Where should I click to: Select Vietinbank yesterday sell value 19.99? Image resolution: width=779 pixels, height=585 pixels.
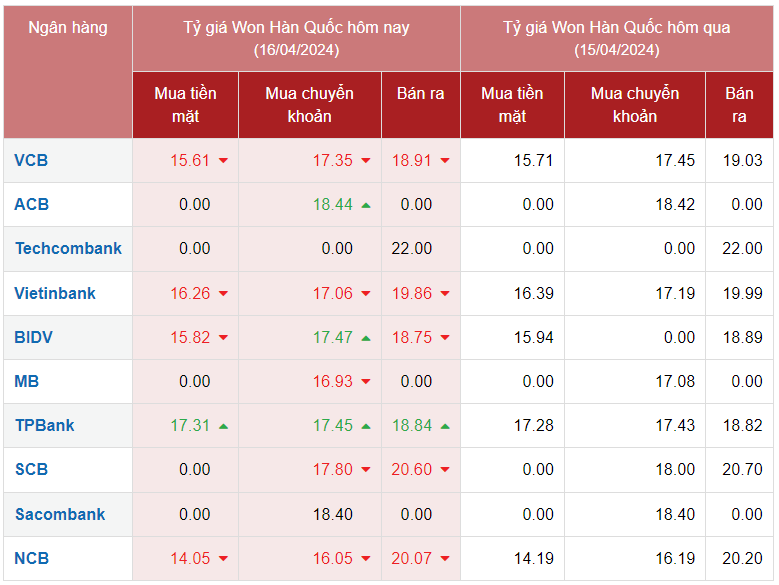tap(743, 293)
